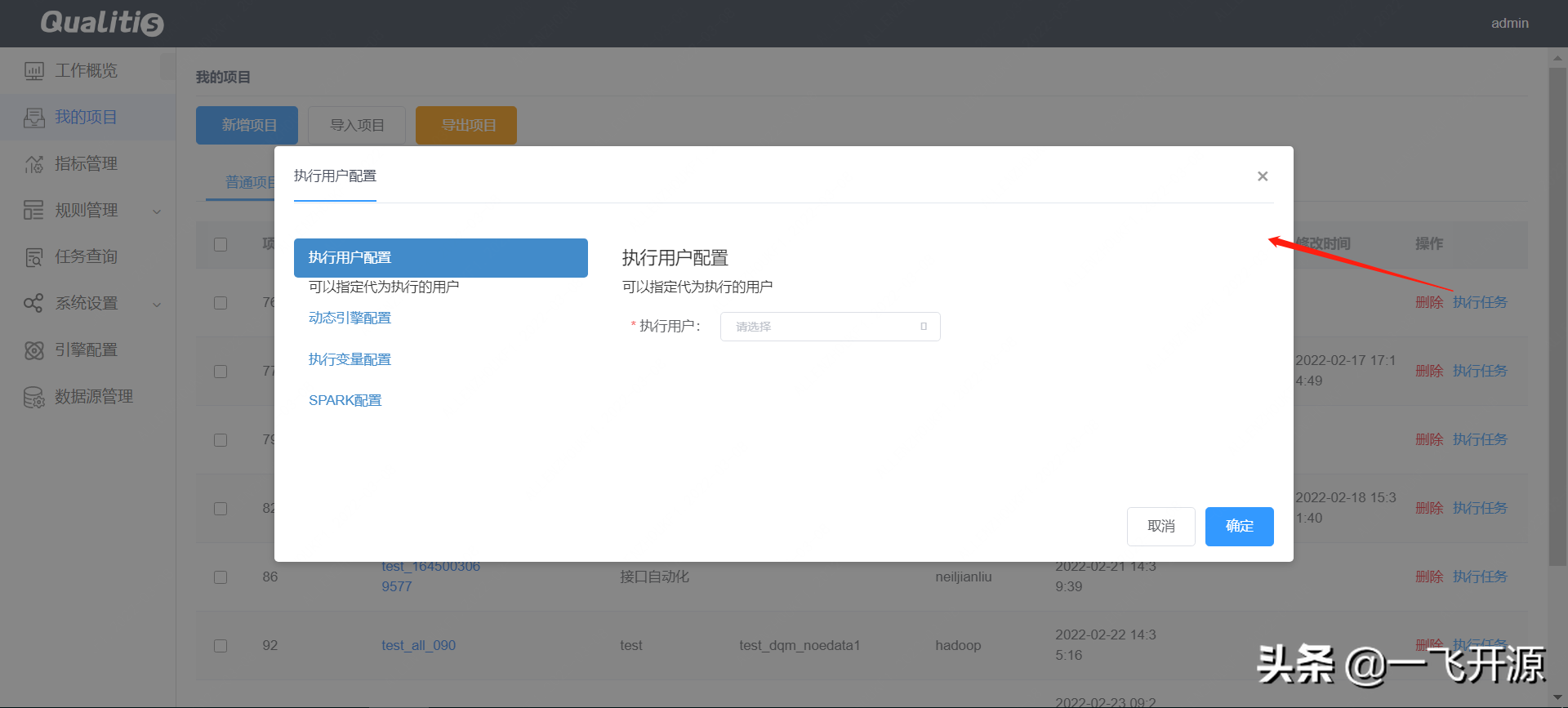Click the 规则管理 sidebar icon
Screen dimensions: 1568x708
pos(34,211)
